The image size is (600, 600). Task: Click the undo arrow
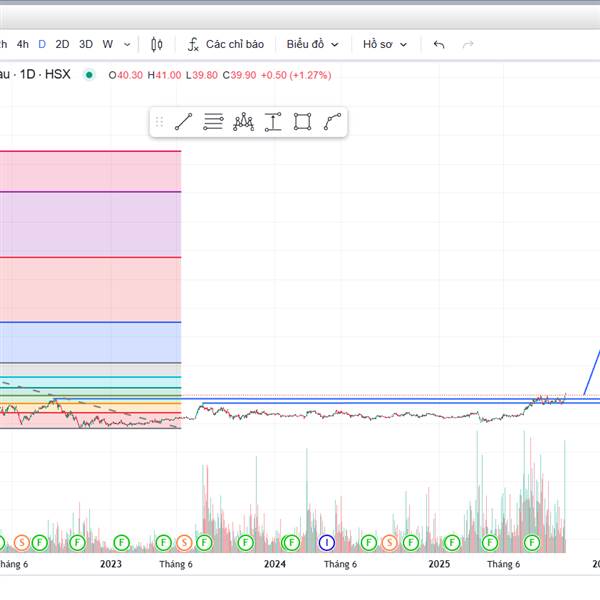pyautogui.click(x=439, y=44)
